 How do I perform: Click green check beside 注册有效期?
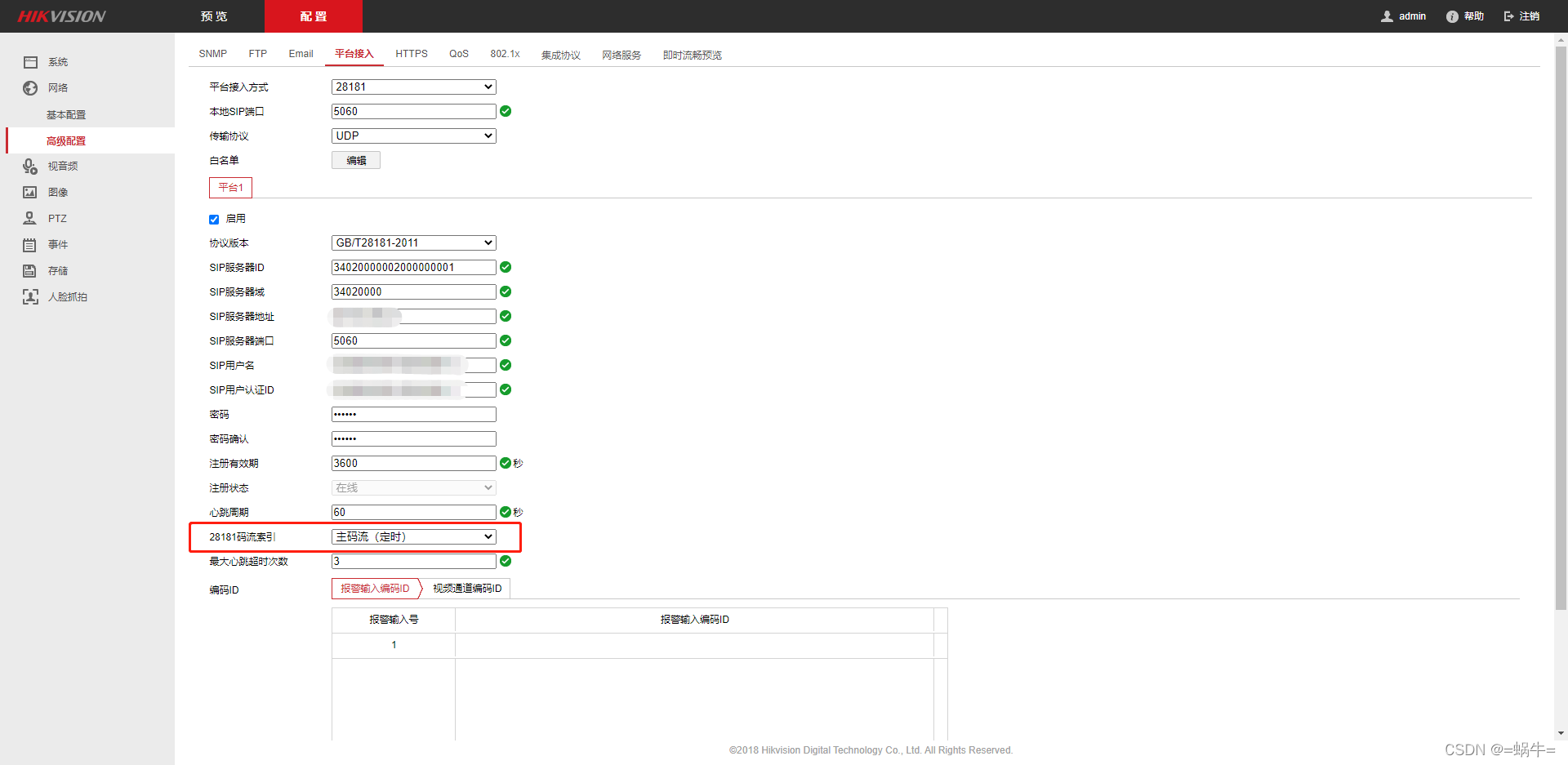[506, 463]
